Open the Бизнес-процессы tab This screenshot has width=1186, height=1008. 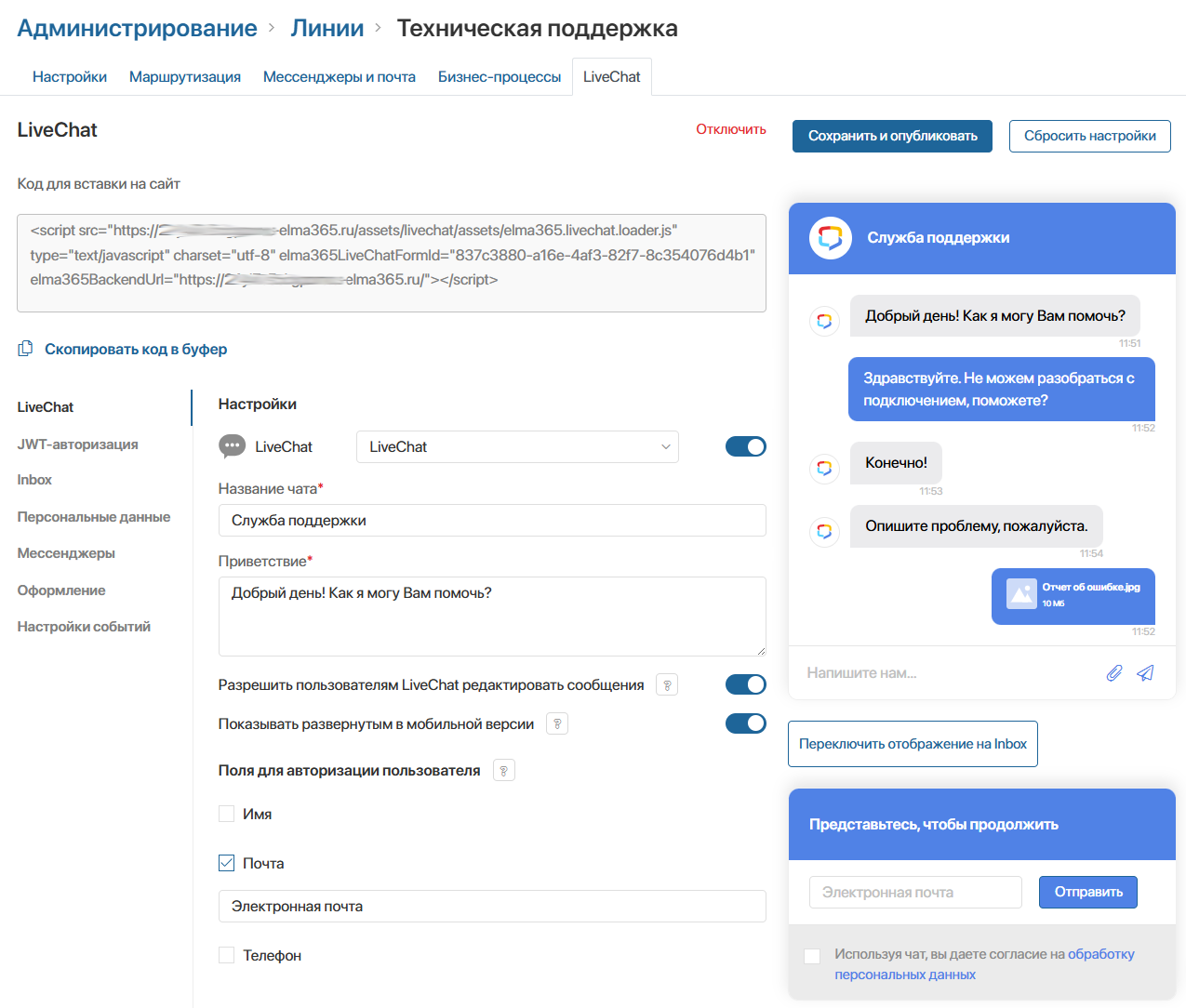[x=500, y=77]
